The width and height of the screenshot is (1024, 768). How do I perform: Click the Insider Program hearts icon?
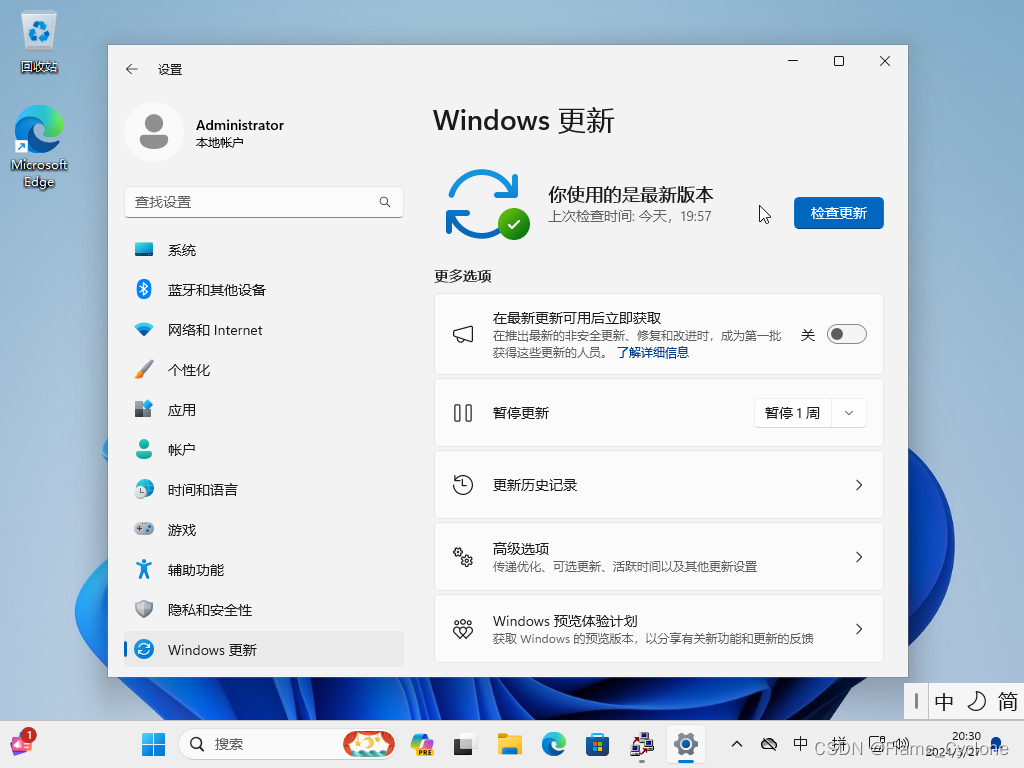(463, 629)
